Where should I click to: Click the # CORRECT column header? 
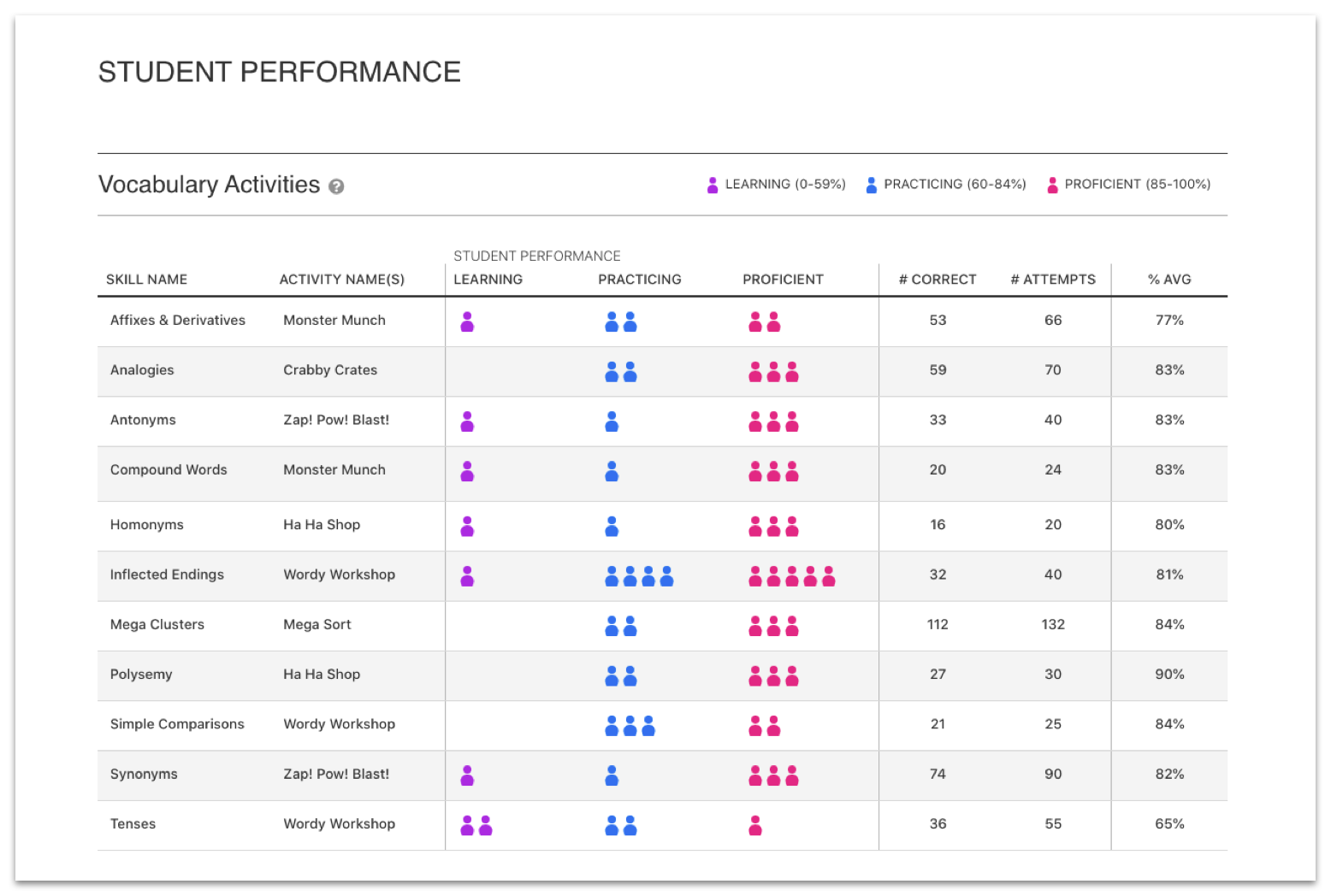tap(938, 280)
